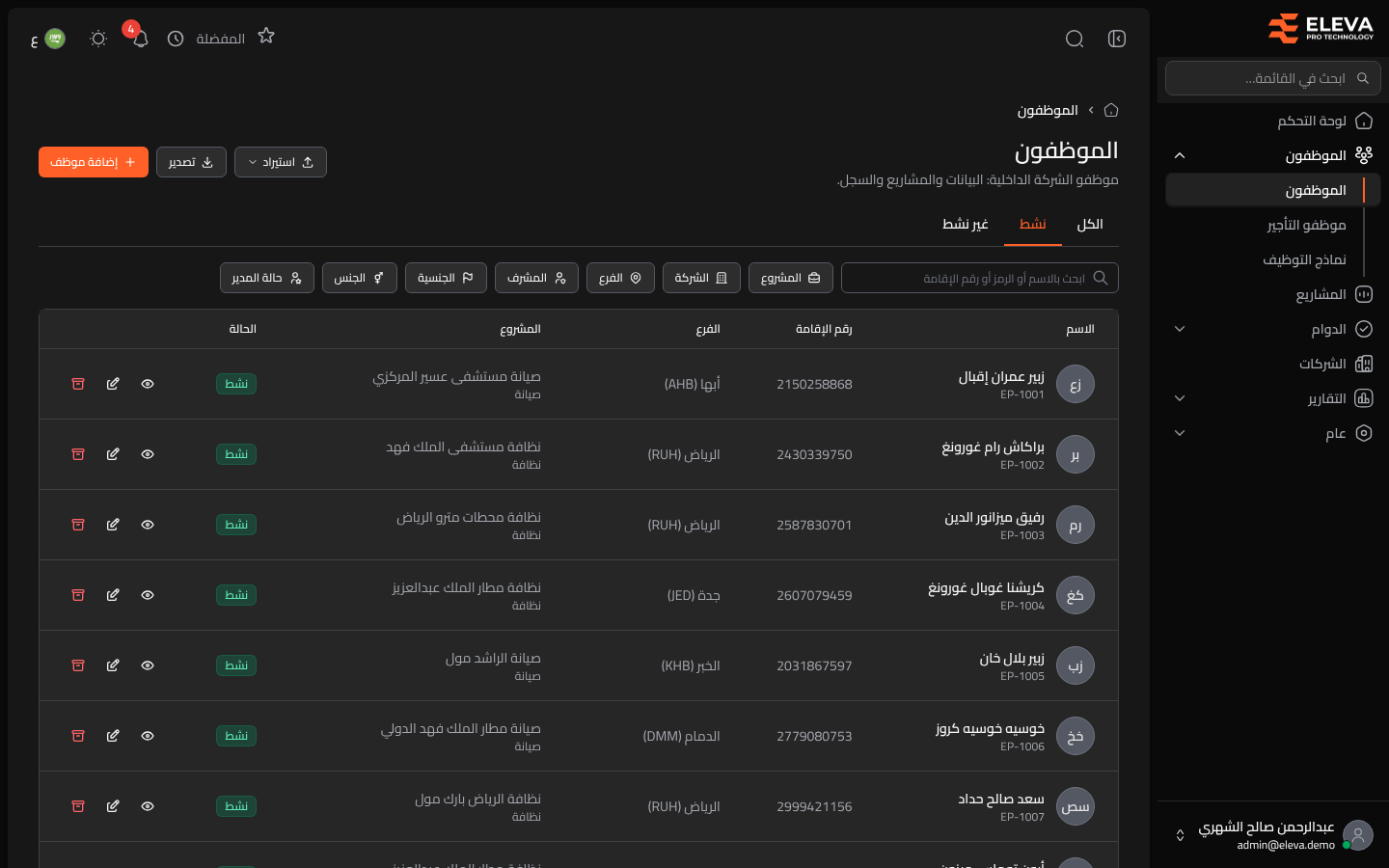Open the استيراد import dropdown

281,162
